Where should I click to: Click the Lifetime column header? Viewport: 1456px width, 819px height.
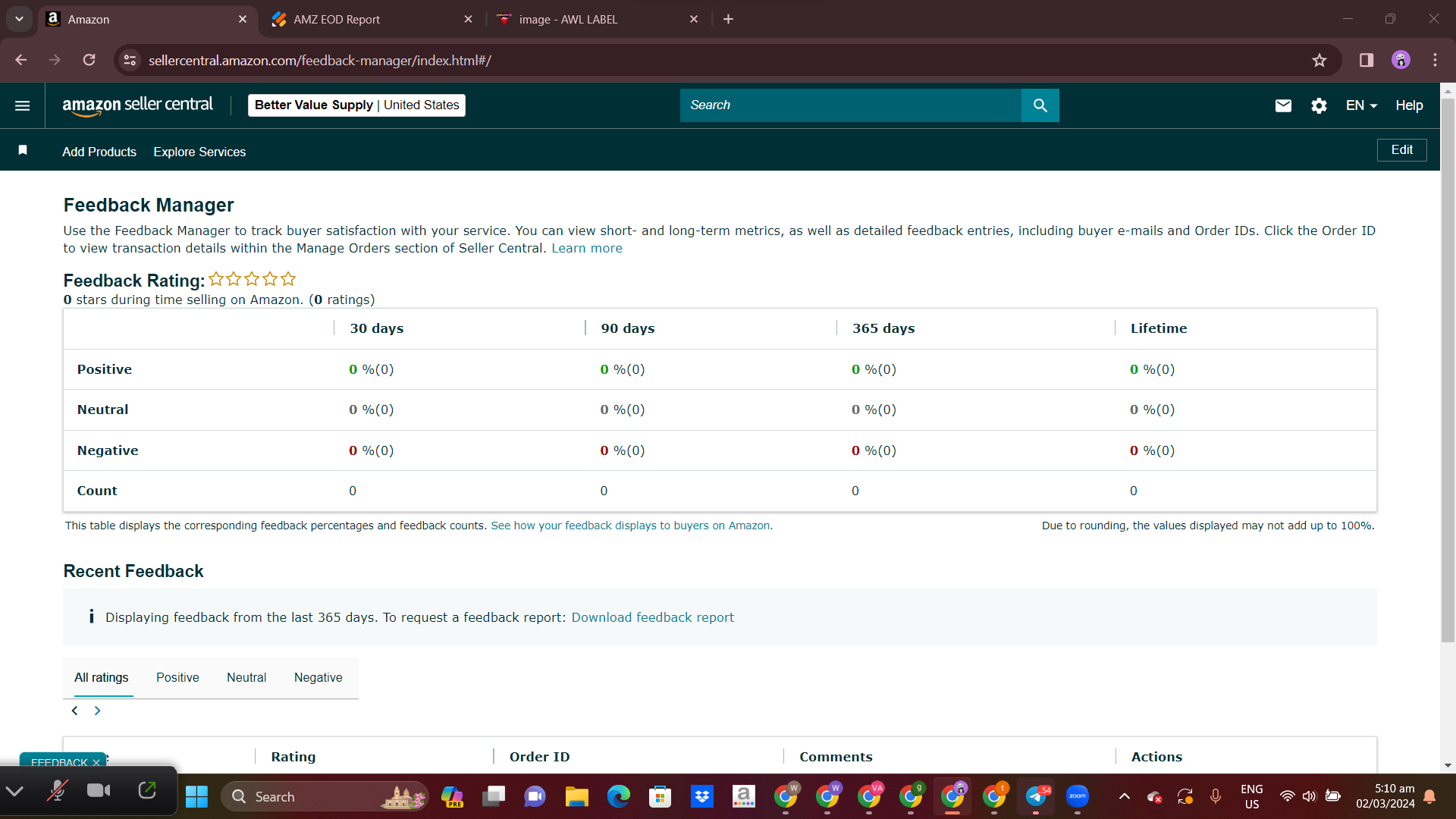1159,328
